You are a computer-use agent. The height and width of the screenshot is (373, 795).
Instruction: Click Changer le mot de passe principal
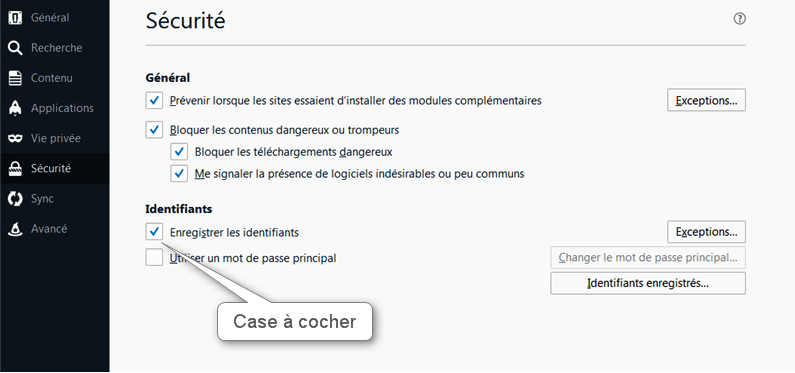(x=648, y=257)
